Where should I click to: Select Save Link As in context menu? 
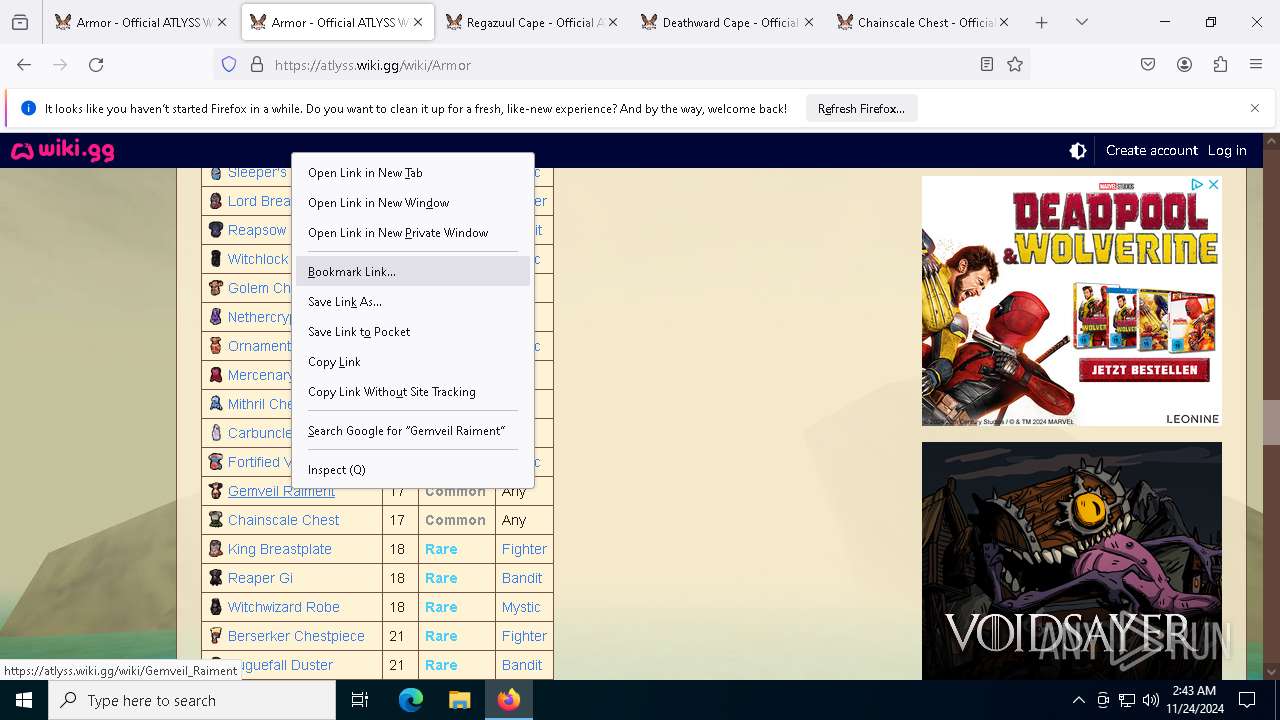(413, 302)
